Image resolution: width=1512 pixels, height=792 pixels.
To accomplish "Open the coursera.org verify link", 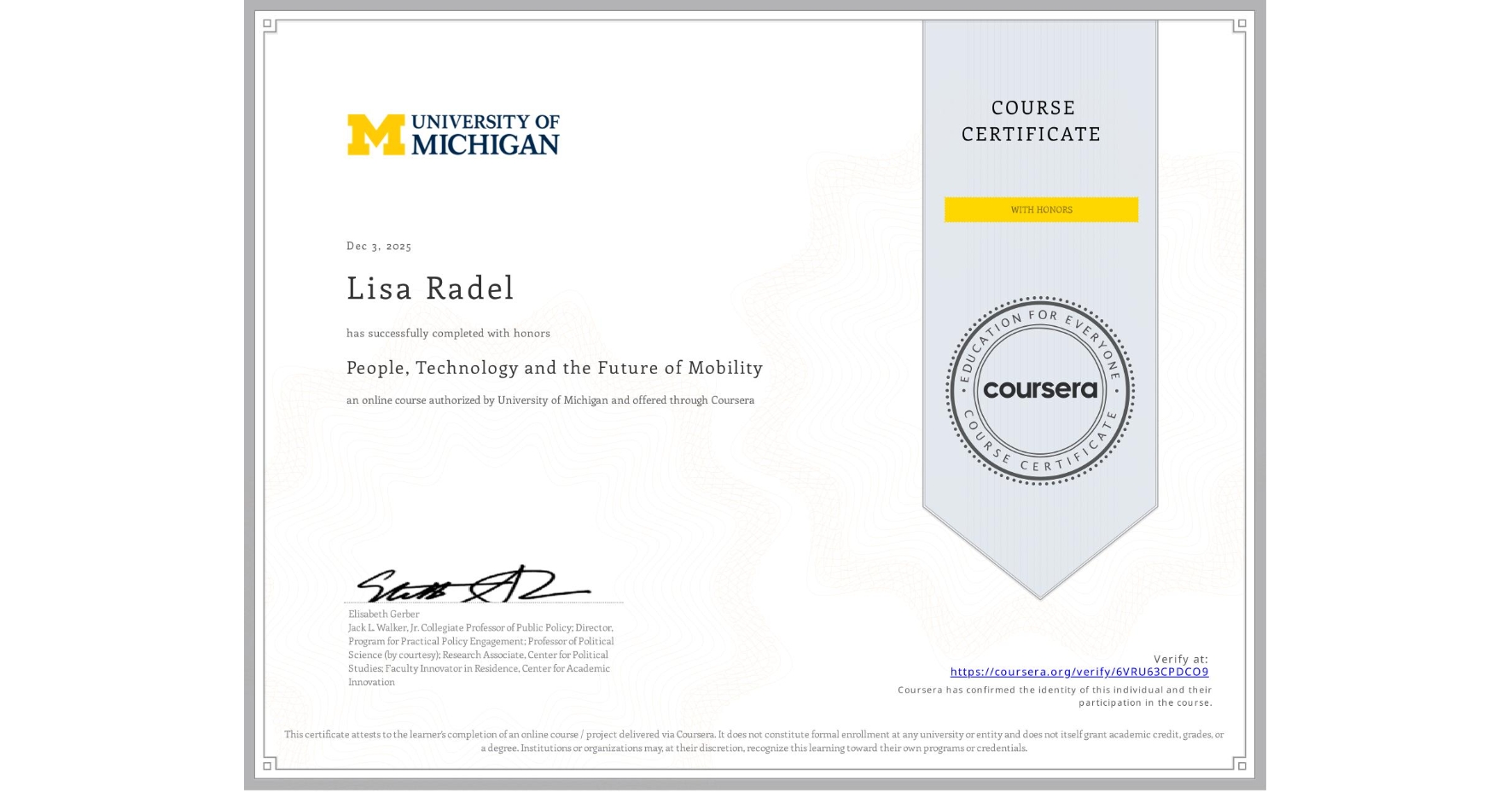I will [x=1079, y=672].
